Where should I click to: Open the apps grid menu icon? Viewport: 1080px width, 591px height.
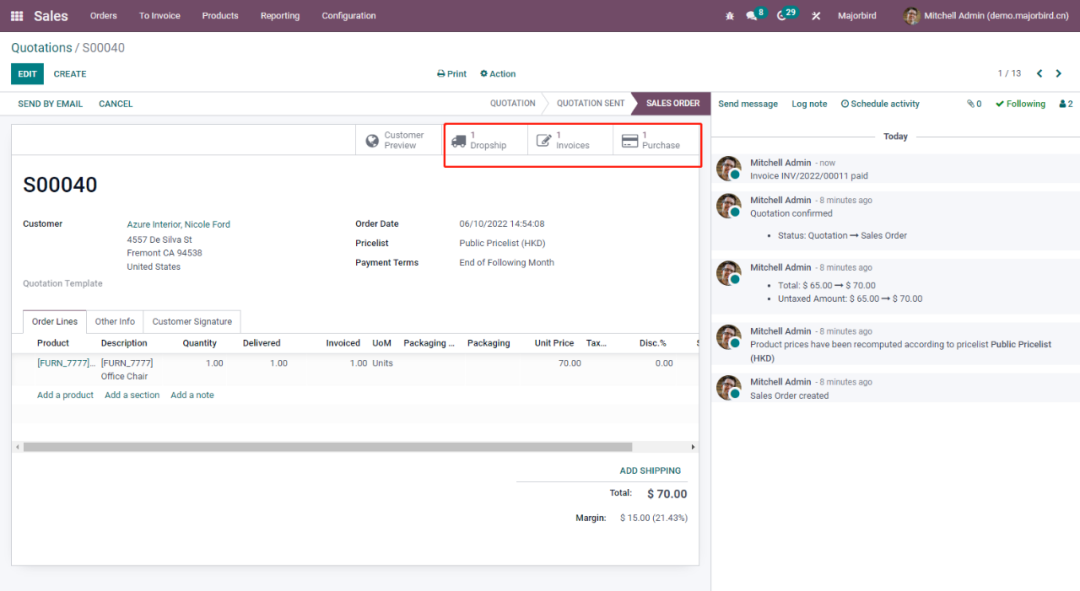click(17, 16)
